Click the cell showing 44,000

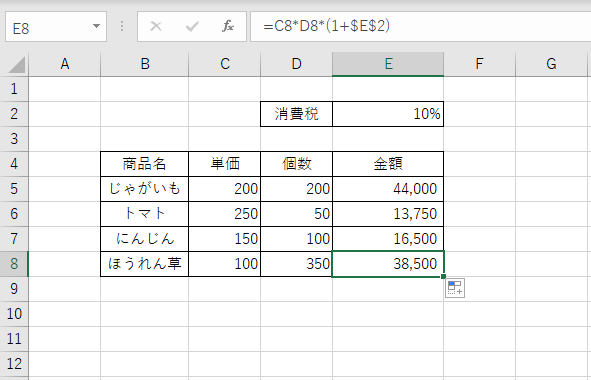pos(388,189)
